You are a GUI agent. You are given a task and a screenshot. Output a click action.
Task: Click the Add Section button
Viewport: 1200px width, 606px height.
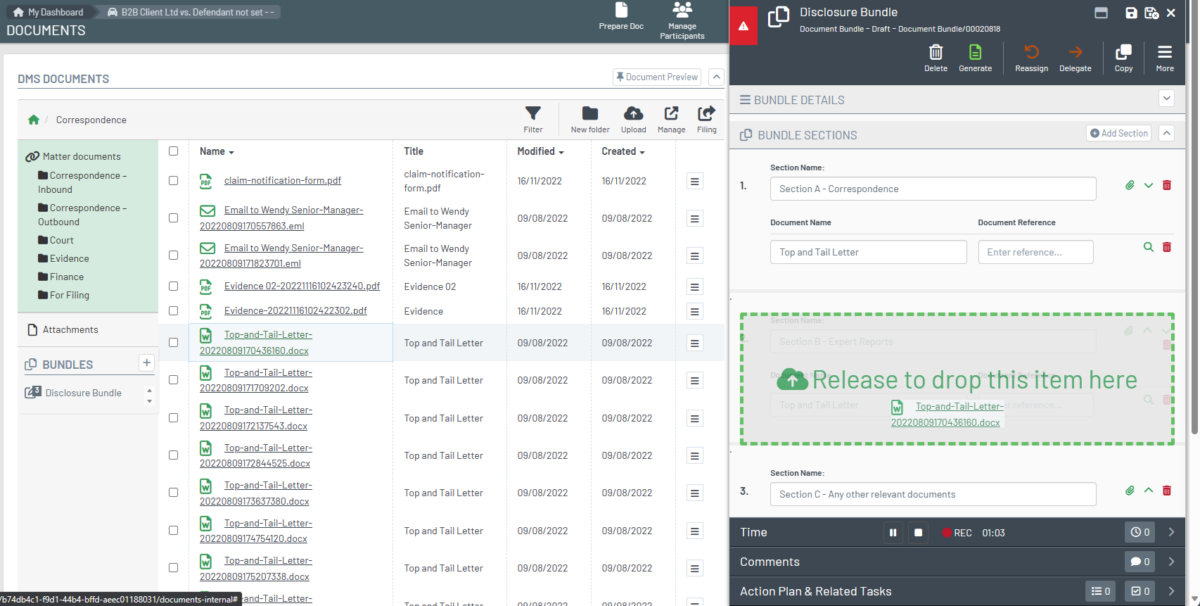tap(1118, 132)
